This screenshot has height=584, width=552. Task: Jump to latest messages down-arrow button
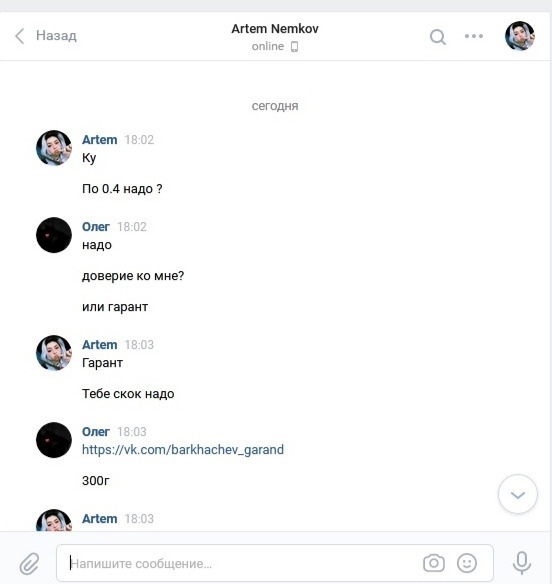[x=518, y=494]
